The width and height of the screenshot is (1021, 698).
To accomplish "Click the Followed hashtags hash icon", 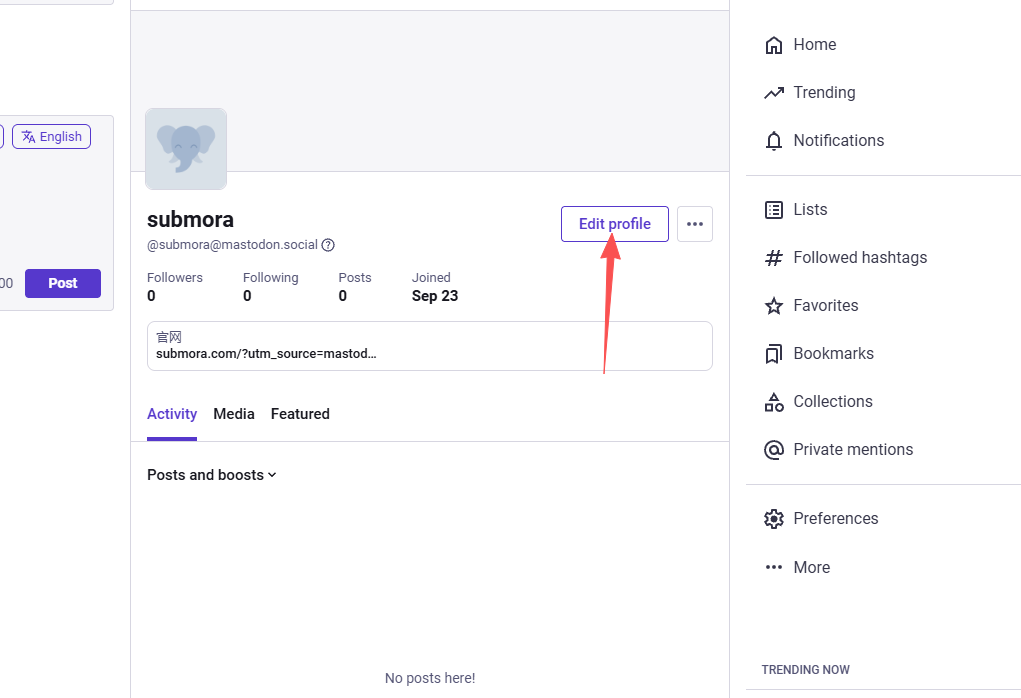I will (x=774, y=258).
